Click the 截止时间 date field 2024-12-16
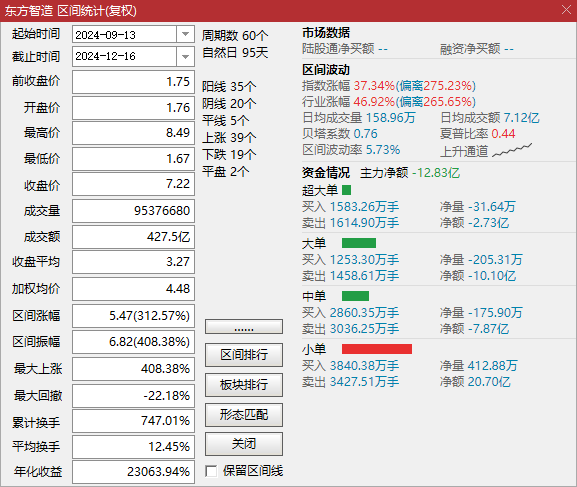Screen dimensions: 577x487 [x=125, y=57]
